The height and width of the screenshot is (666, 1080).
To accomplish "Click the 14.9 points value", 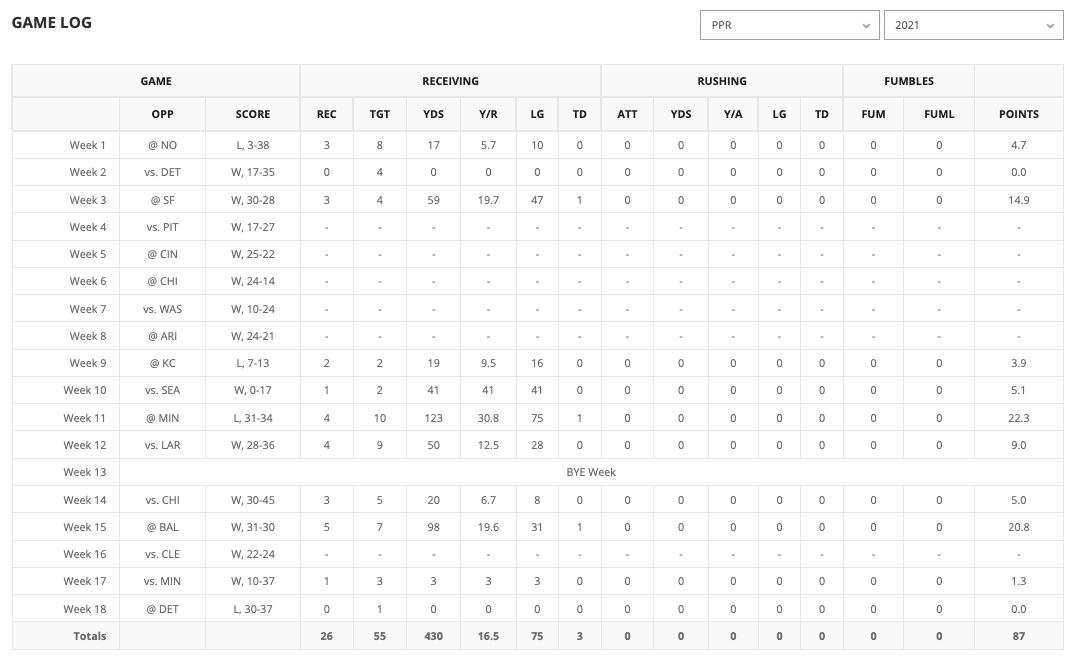I will click(1019, 200).
